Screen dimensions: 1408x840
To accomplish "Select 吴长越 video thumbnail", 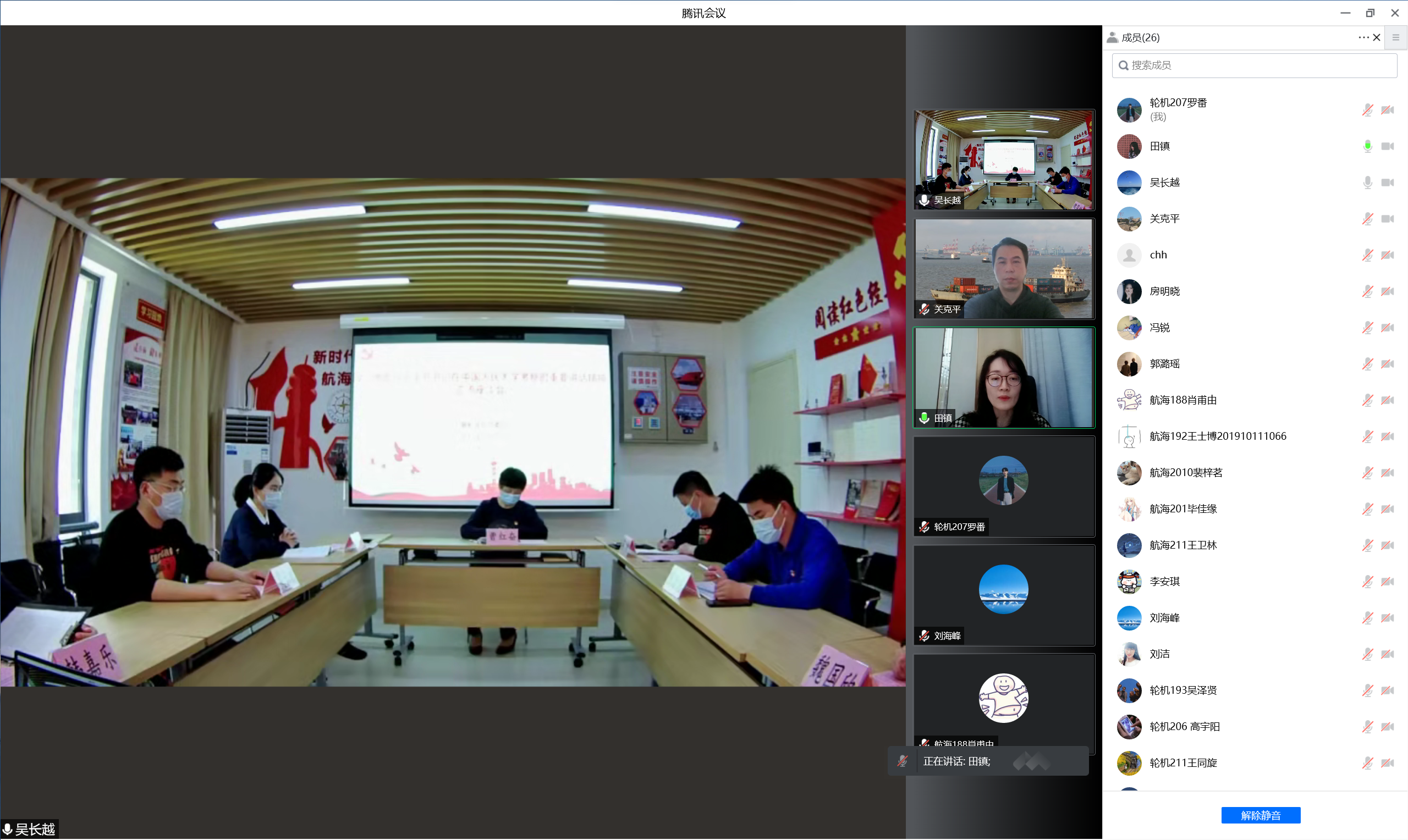I will [1003, 159].
